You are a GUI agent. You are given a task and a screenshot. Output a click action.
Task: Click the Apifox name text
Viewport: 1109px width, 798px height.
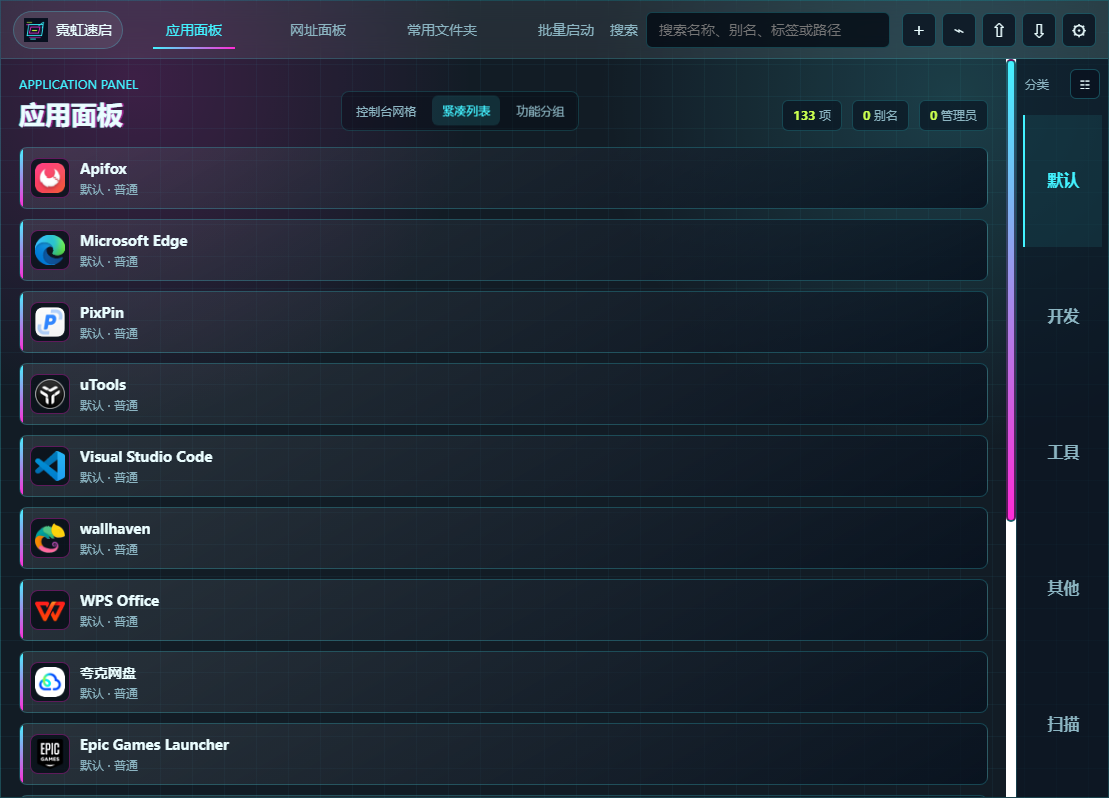pos(103,169)
